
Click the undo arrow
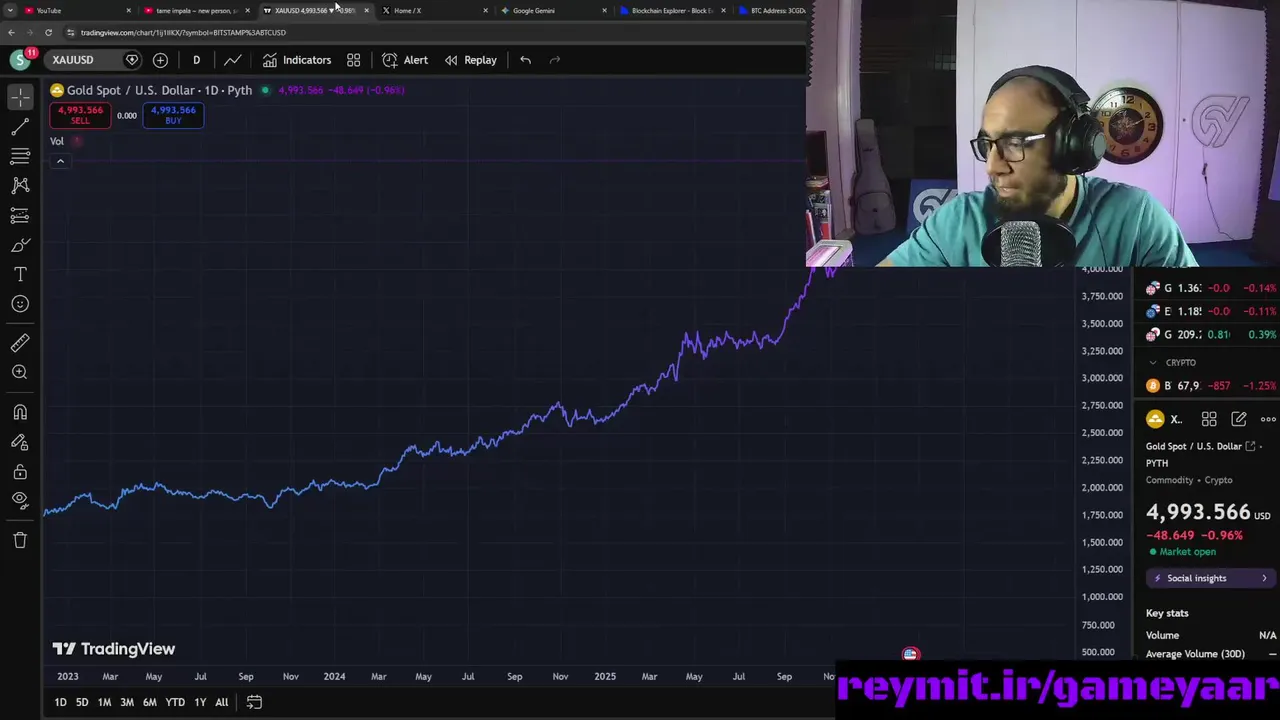(525, 60)
